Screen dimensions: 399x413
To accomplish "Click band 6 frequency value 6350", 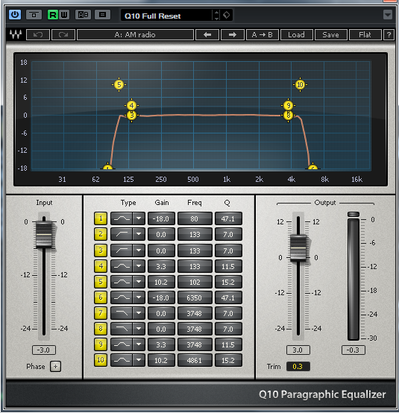I will click(195, 297).
